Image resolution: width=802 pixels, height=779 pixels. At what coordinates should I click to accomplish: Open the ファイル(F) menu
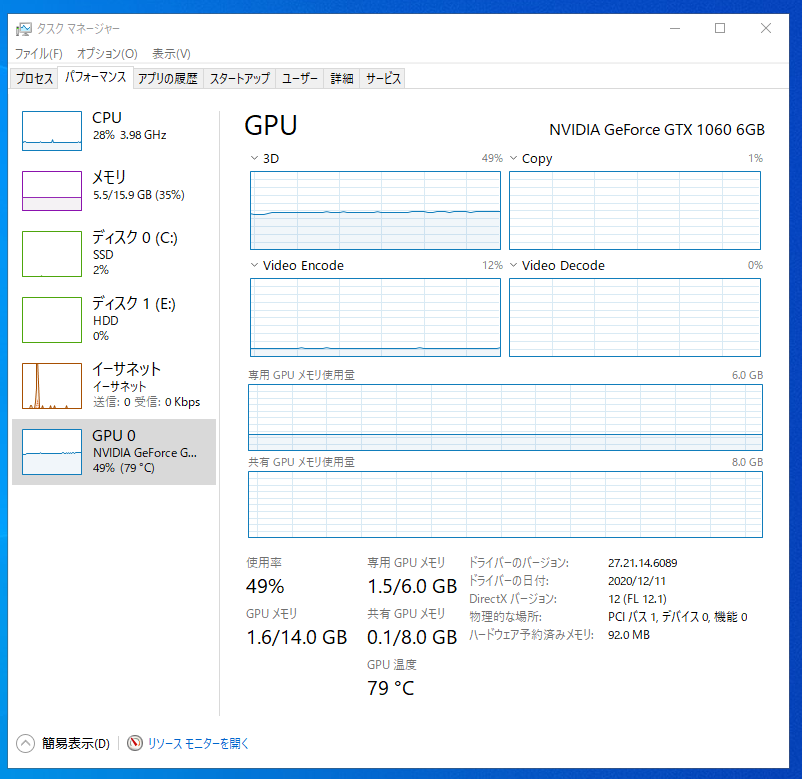[38, 54]
